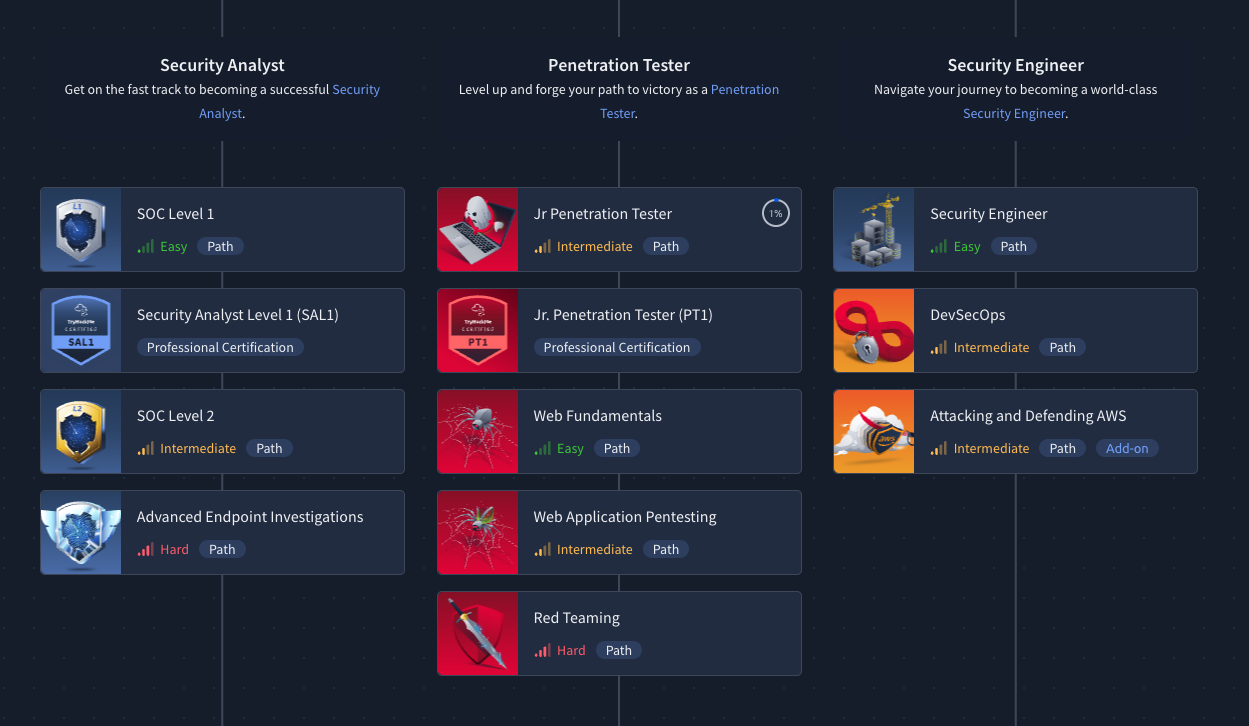Click the Easy label on Security Engineer card
Screen dimensions: 1249x726
(x=967, y=246)
